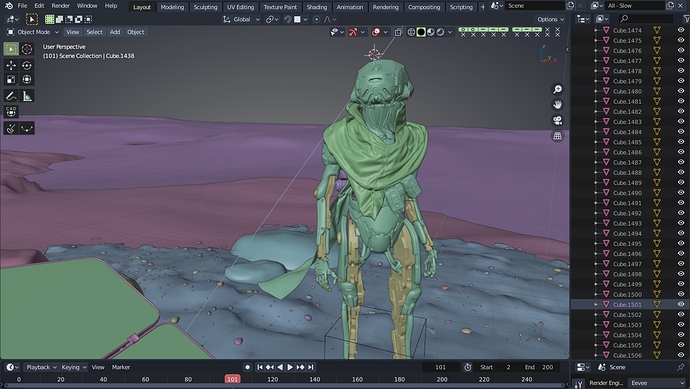Open the viewport Object menu
Screen dimensions: 690x389
[x=136, y=32]
